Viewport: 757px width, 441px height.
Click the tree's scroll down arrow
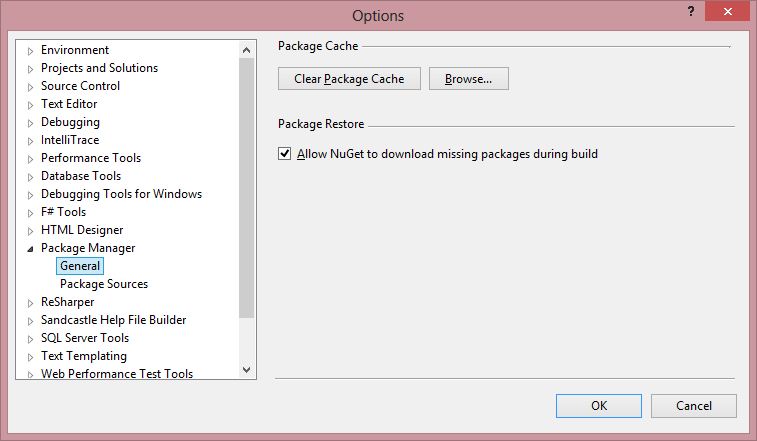[x=246, y=370]
